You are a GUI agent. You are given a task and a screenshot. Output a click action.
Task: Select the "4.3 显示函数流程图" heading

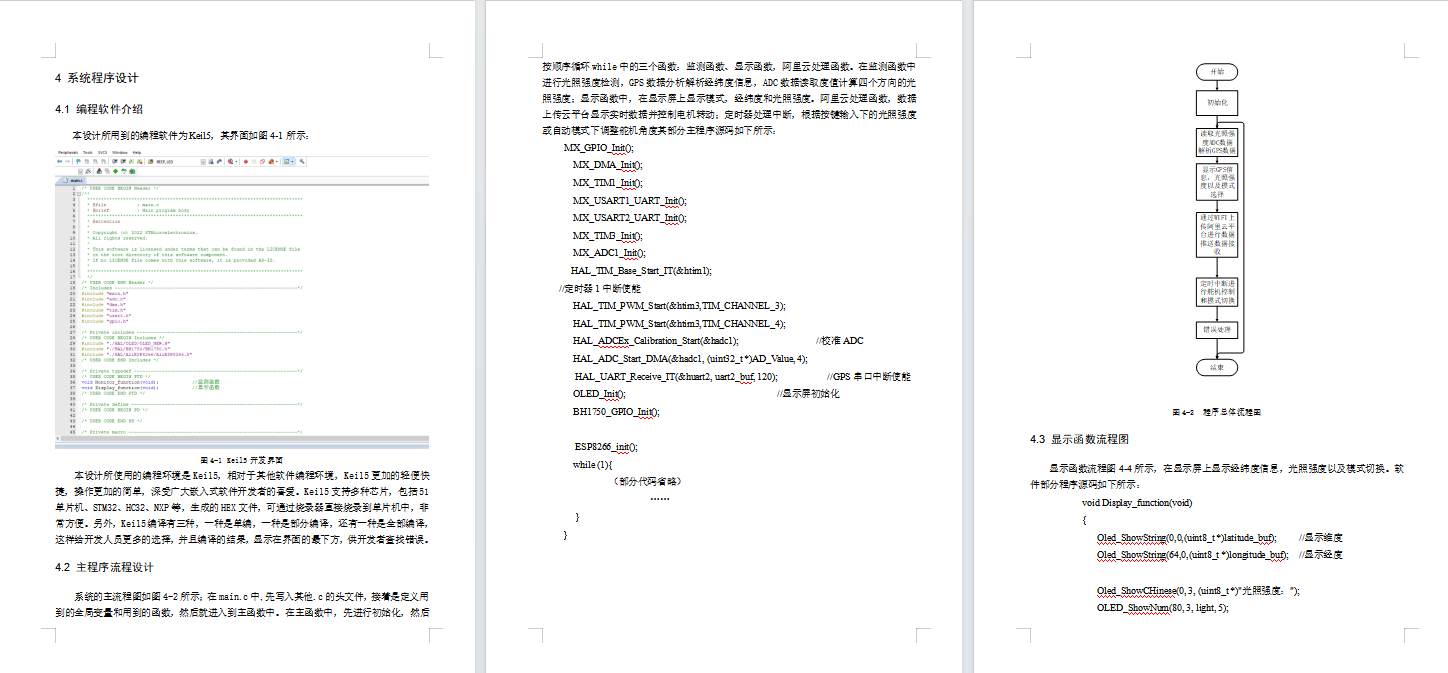(x=1080, y=439)
